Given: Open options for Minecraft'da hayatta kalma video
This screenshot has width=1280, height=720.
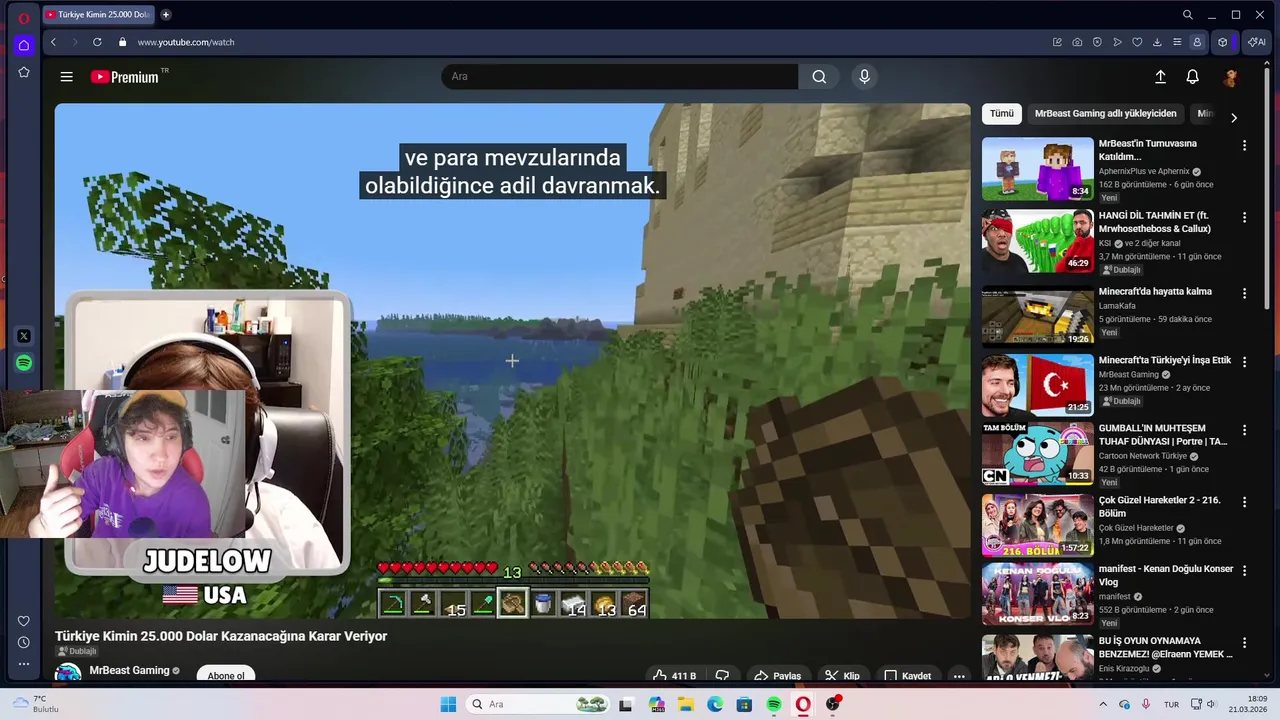Looking at the screenshot, I should (x=1244, y=294).
